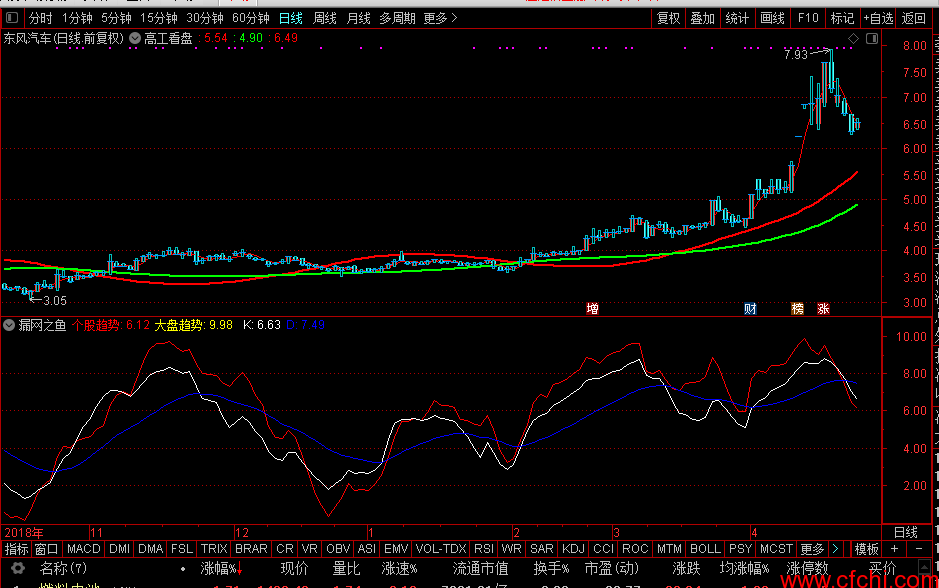Select the BRAR indicator
The width and height of the screenshot is (939, 588).
(x=252, y=548)
